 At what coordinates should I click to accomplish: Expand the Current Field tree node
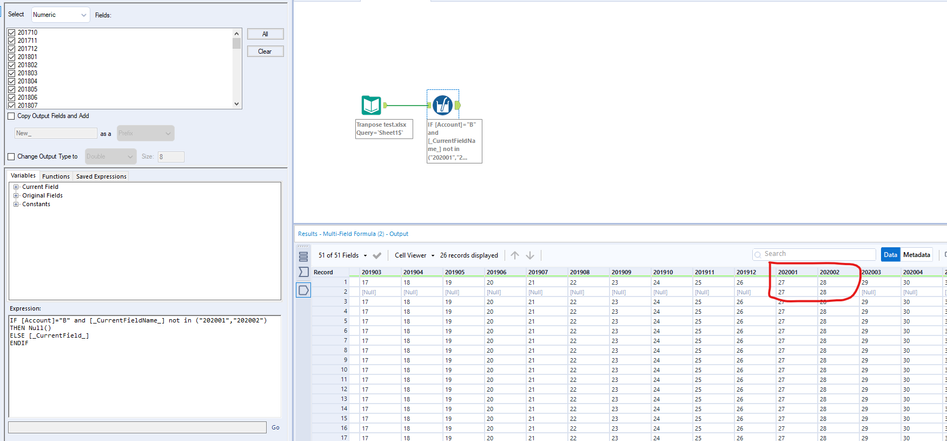point(16,187)
